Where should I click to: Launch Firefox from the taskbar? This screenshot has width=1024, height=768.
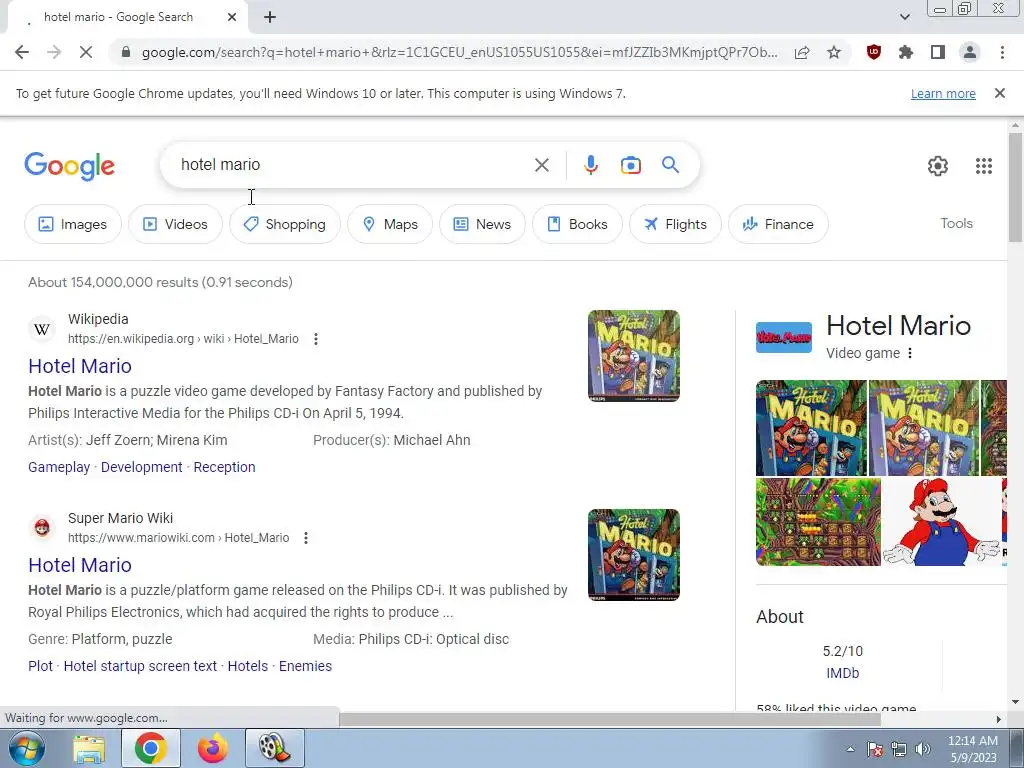point(212,748)
